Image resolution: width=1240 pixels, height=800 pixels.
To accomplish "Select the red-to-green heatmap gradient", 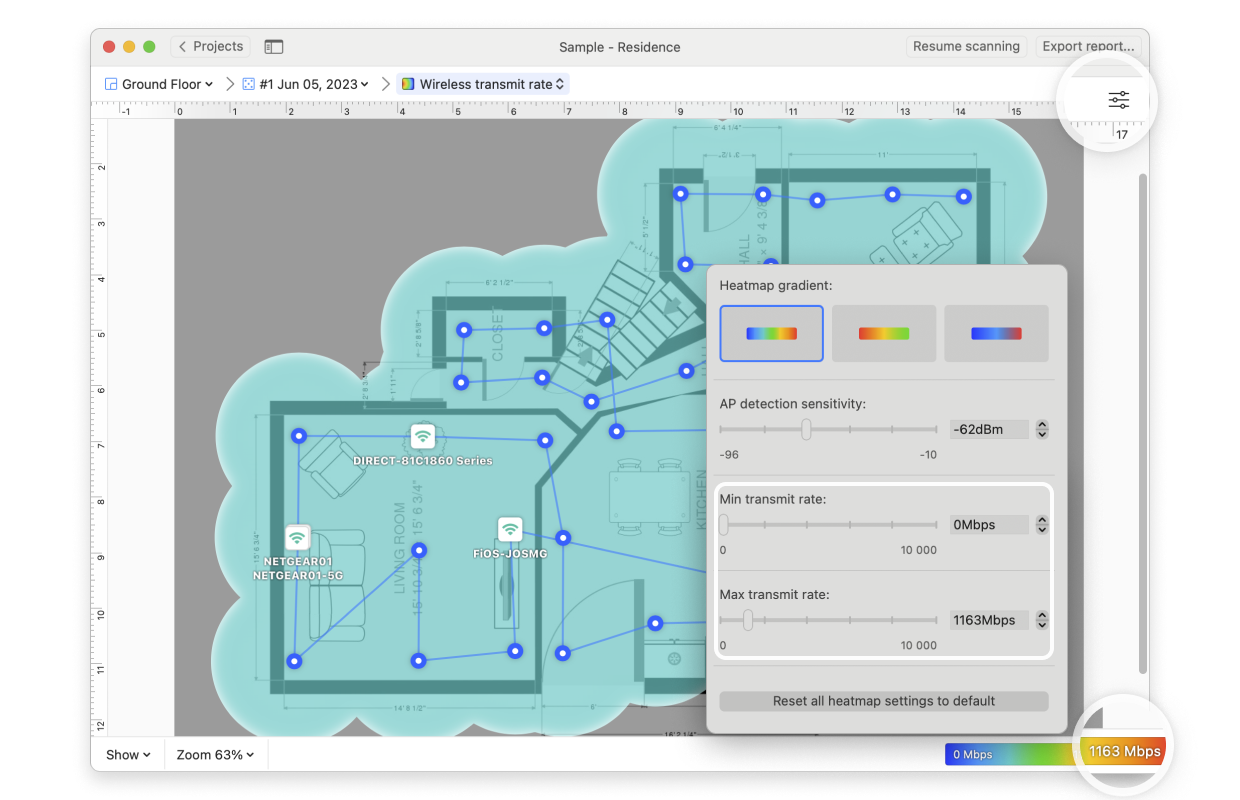I will point(884,334).
